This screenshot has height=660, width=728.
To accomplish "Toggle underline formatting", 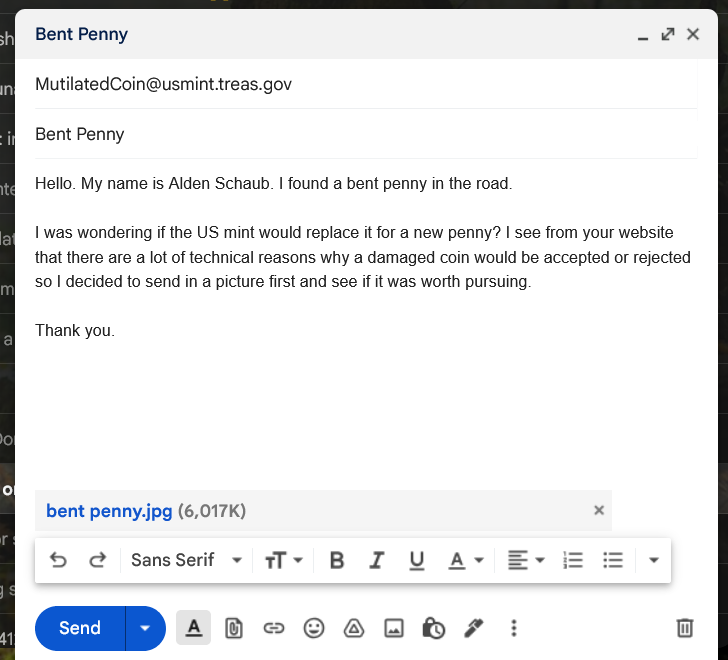I will 416,560.
